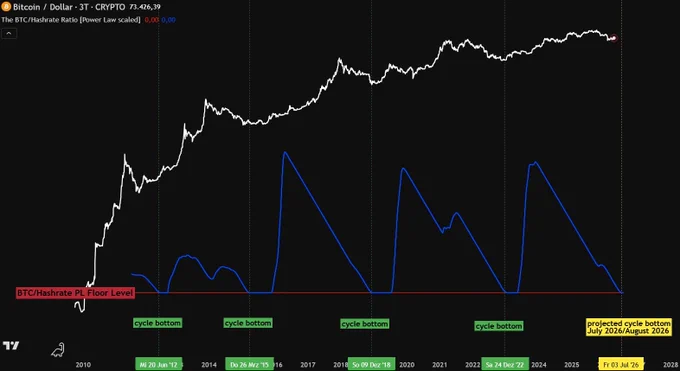680x371 pixels.
Task: Click the 2017 label on the time axis
Action: coord(308,365)
